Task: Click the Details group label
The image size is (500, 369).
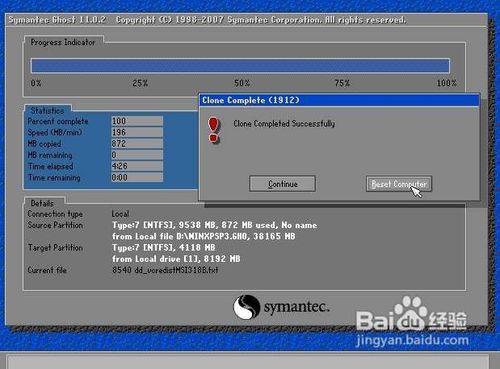Action: pyautogui.click(x=42, y=203)
